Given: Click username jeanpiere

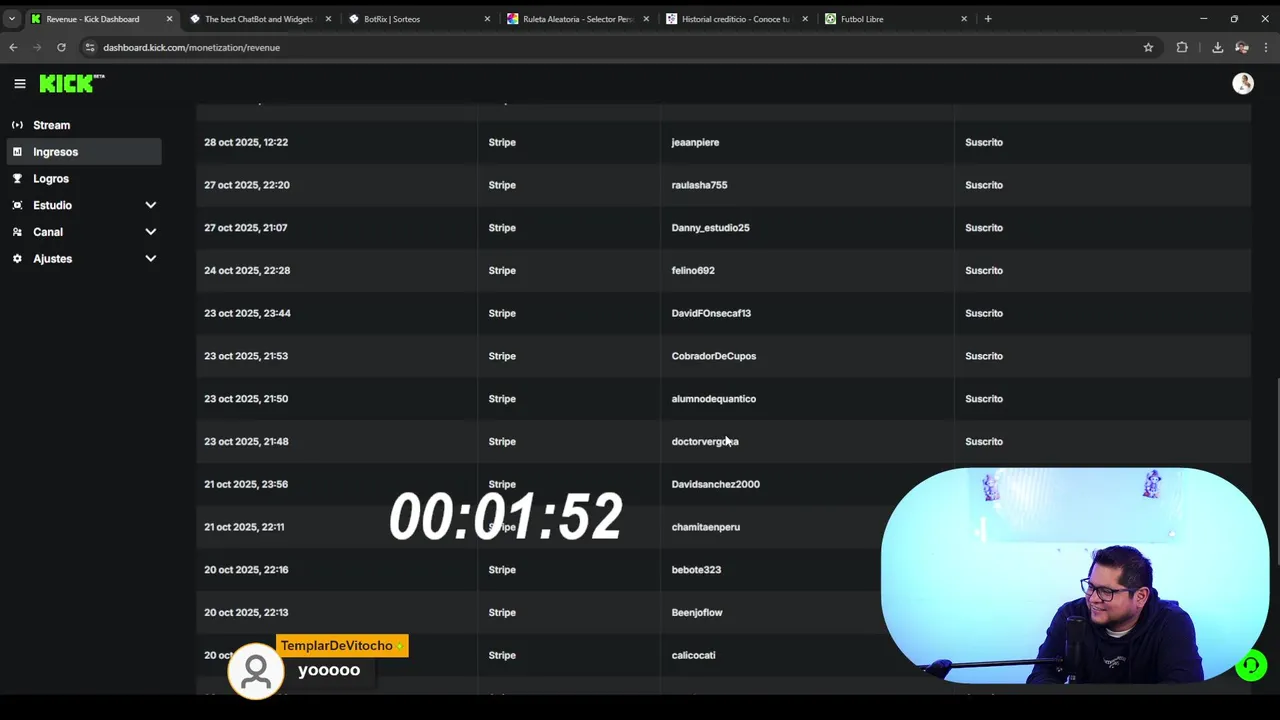Looking at the screenshot, I should click(695, 142).
